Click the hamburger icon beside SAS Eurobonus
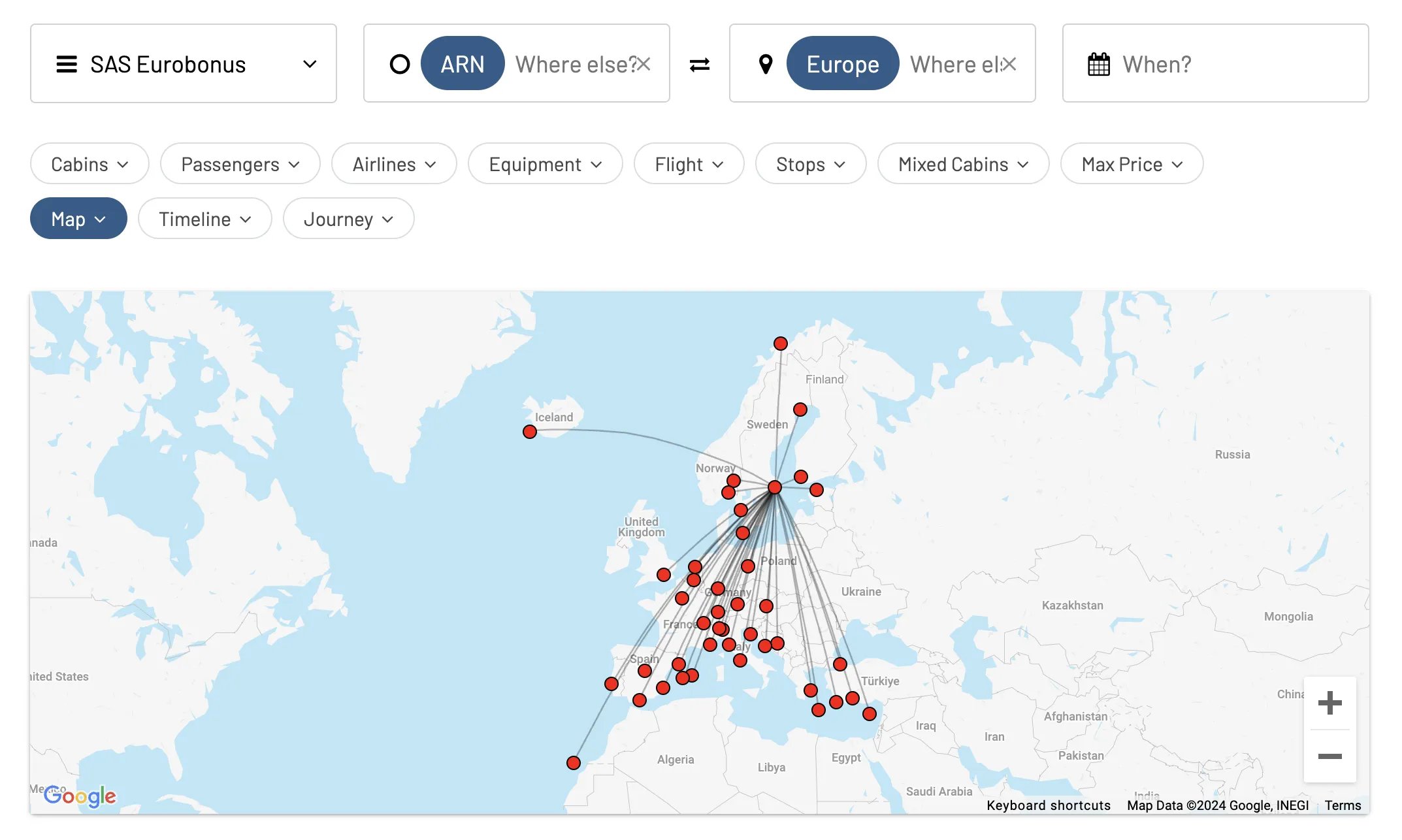The height and width of the screenshot is (840, 1402). [x=67, y=64]
